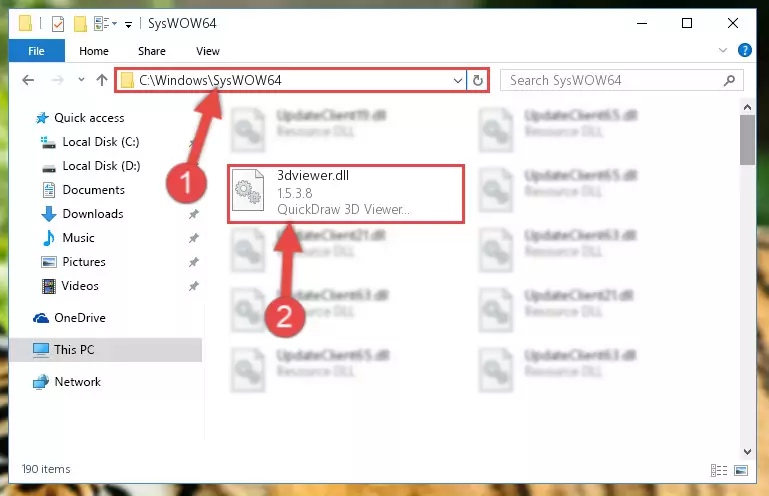Switch to large thumbnails view icon

(741, 470)
